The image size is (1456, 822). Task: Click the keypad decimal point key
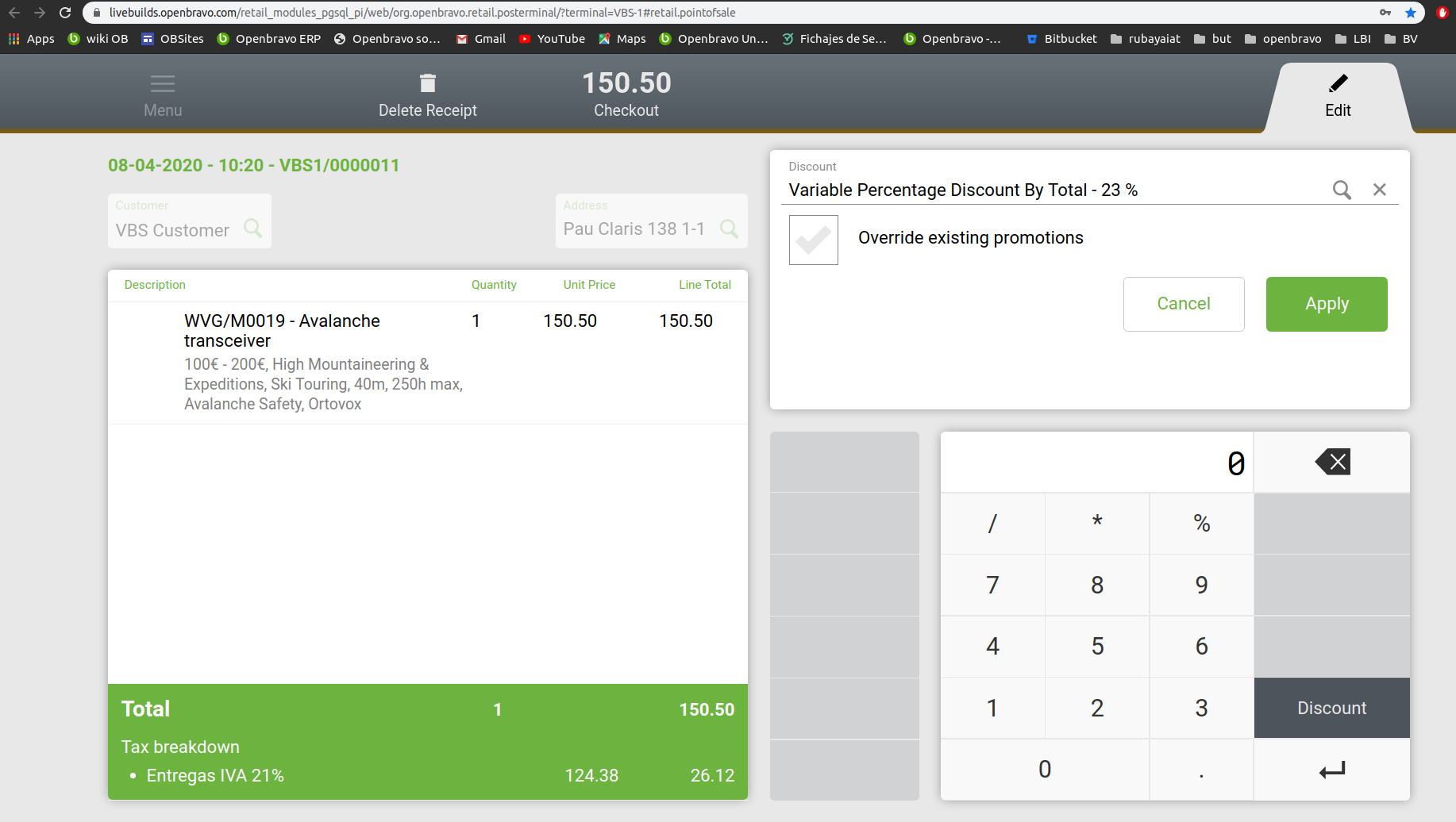[1201, 770]
